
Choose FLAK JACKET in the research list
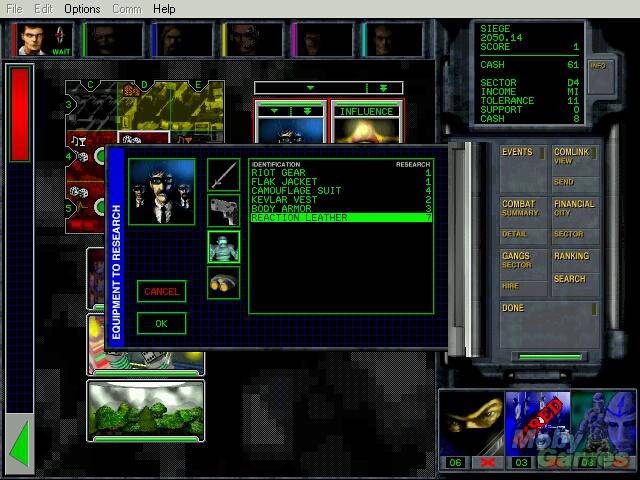(341, 182)
